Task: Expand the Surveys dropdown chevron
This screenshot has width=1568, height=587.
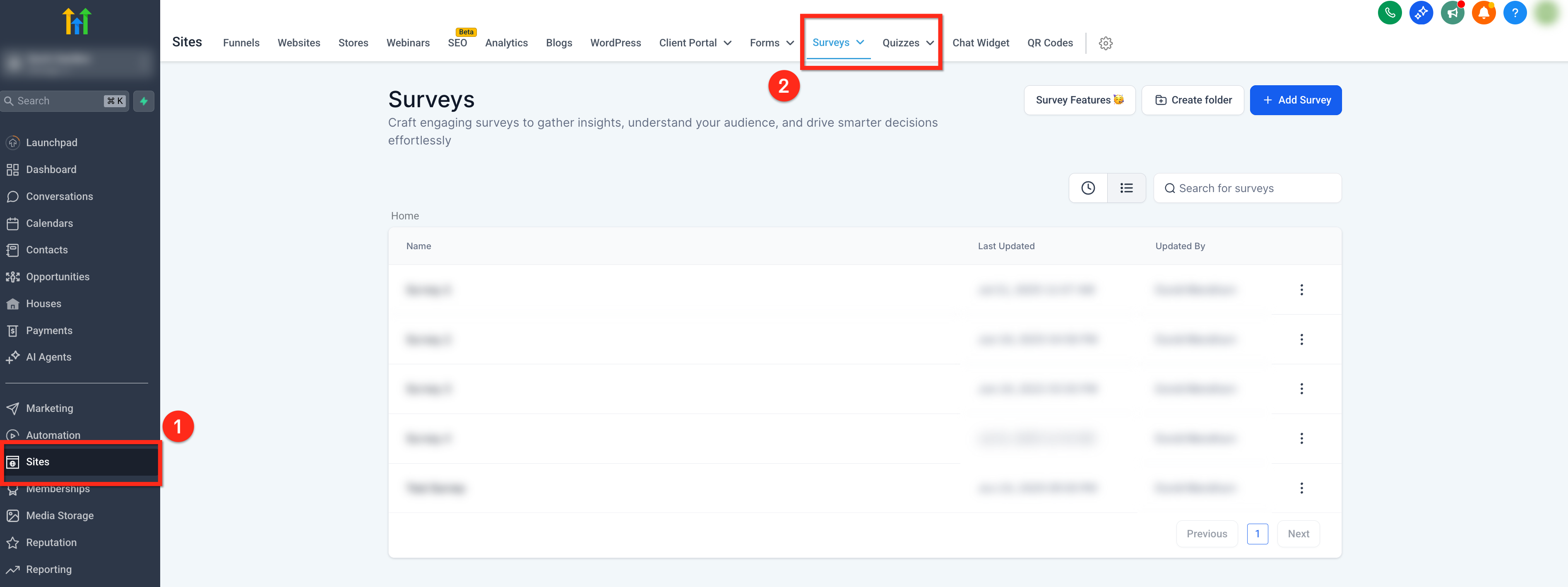Action: (x=860, y=43)
